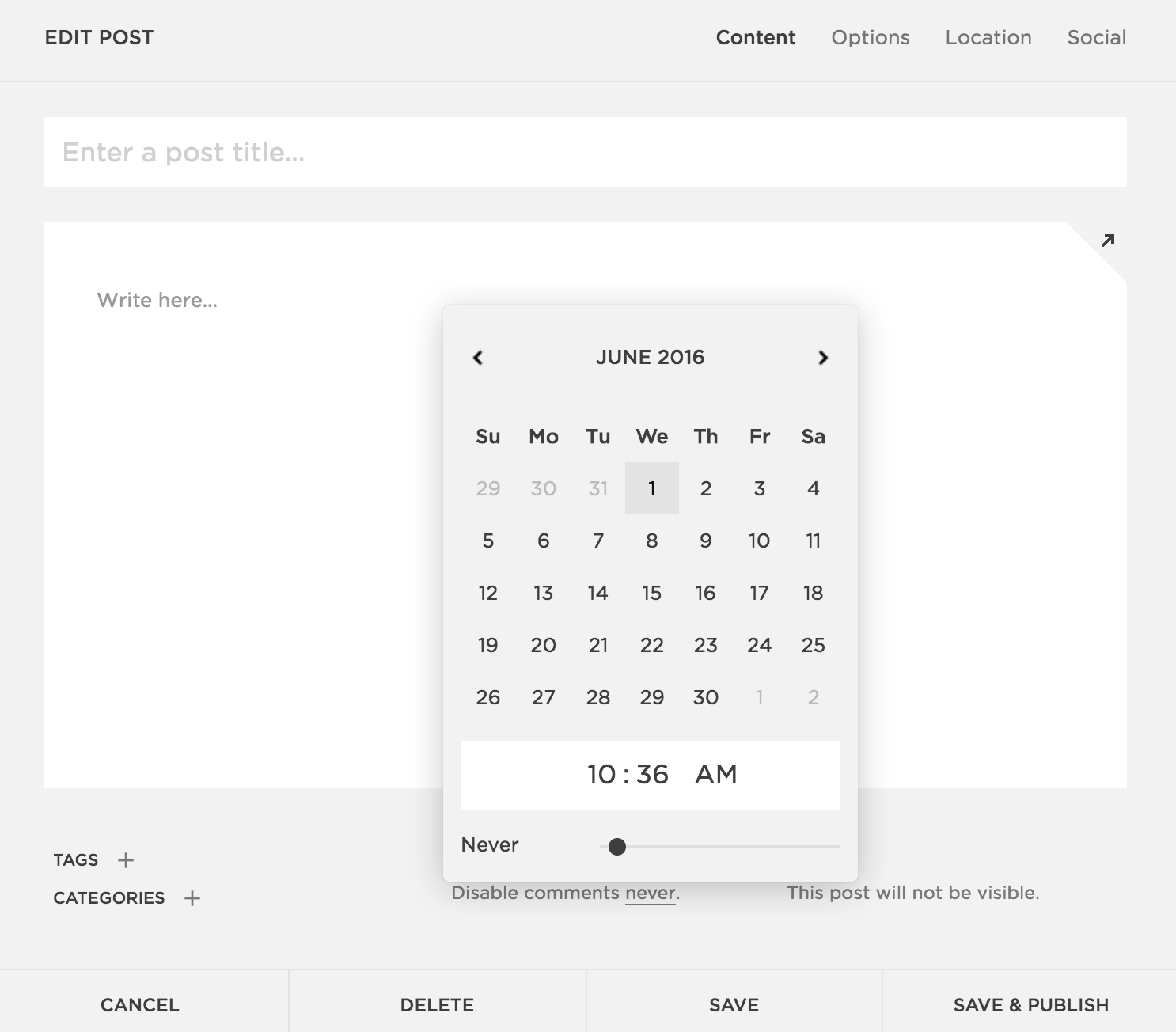Click the minutes value 36 in time

pyautogui.click(x=652, y=774)
